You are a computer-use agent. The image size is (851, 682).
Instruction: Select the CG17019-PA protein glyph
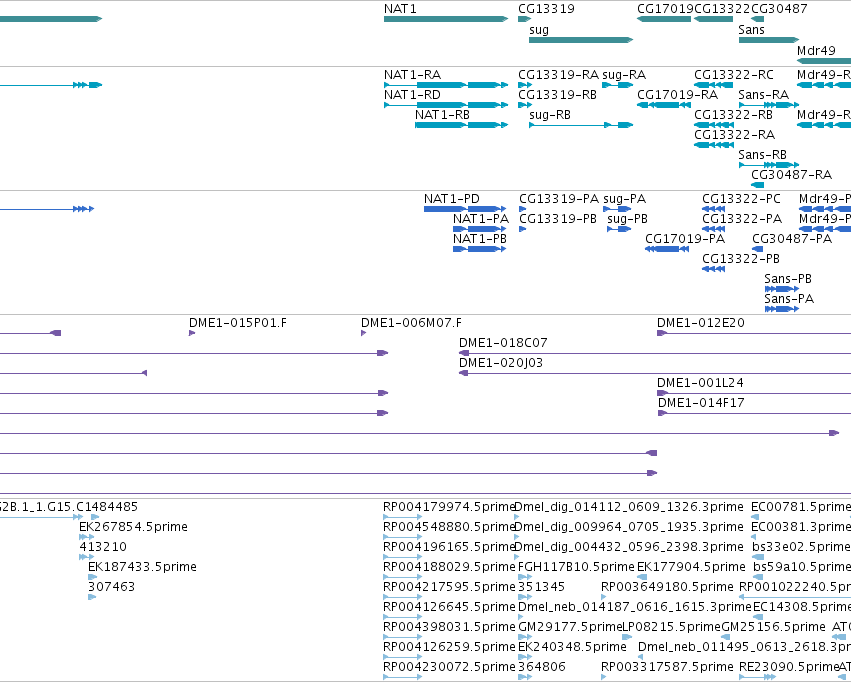click(666, 249)
